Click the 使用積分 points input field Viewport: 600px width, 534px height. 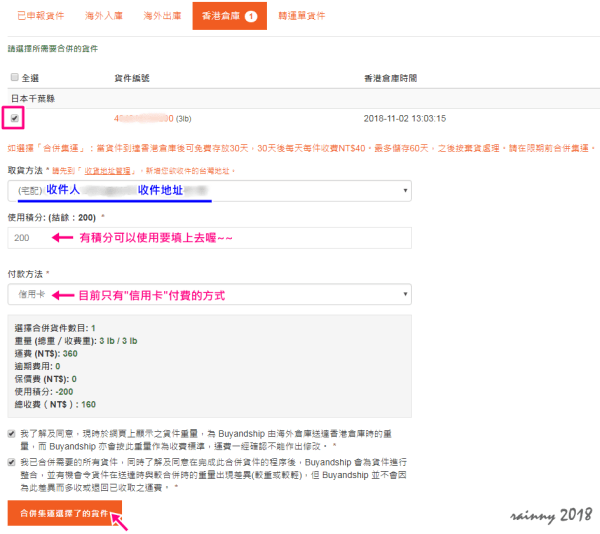click(208, 238)
